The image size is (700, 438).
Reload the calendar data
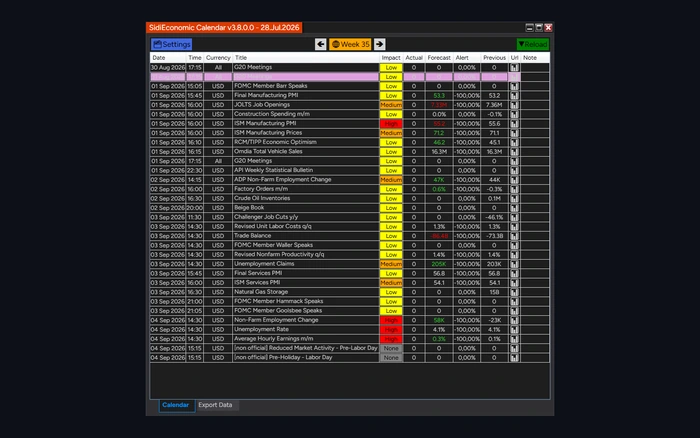tap(533, 44)
